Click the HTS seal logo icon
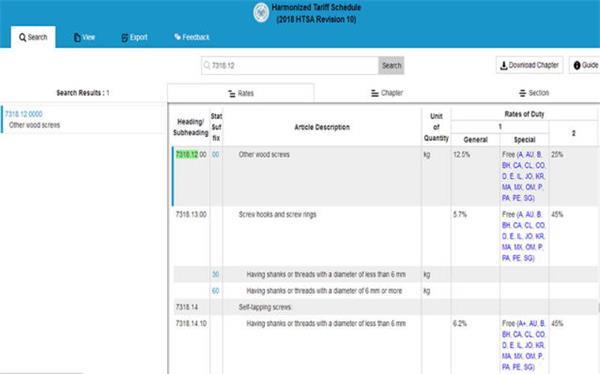The height and width of the screenshot is (374, 600). [261, 12]
